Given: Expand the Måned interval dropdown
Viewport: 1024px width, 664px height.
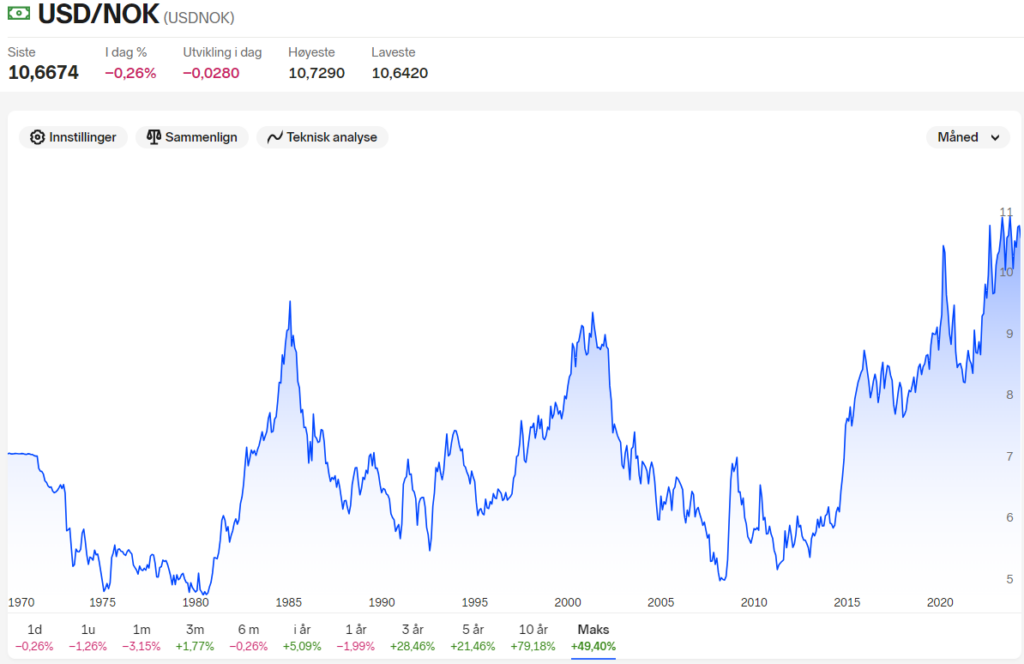Looking at the screenshot, I should coord(968,137).
